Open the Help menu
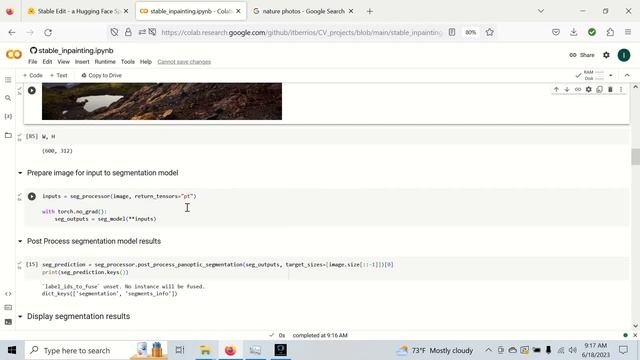 (x=146, y=62)
